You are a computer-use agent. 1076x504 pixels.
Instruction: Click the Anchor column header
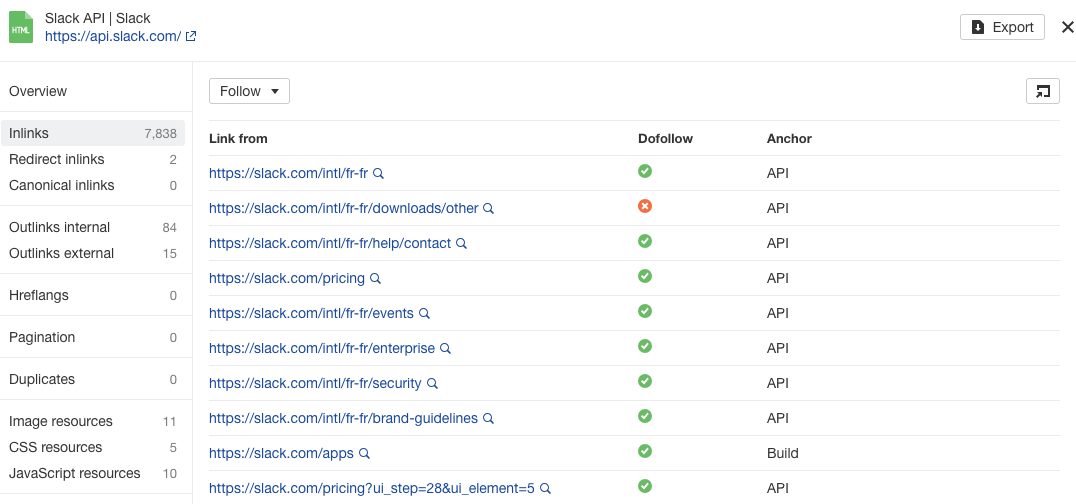pos(789,138)
